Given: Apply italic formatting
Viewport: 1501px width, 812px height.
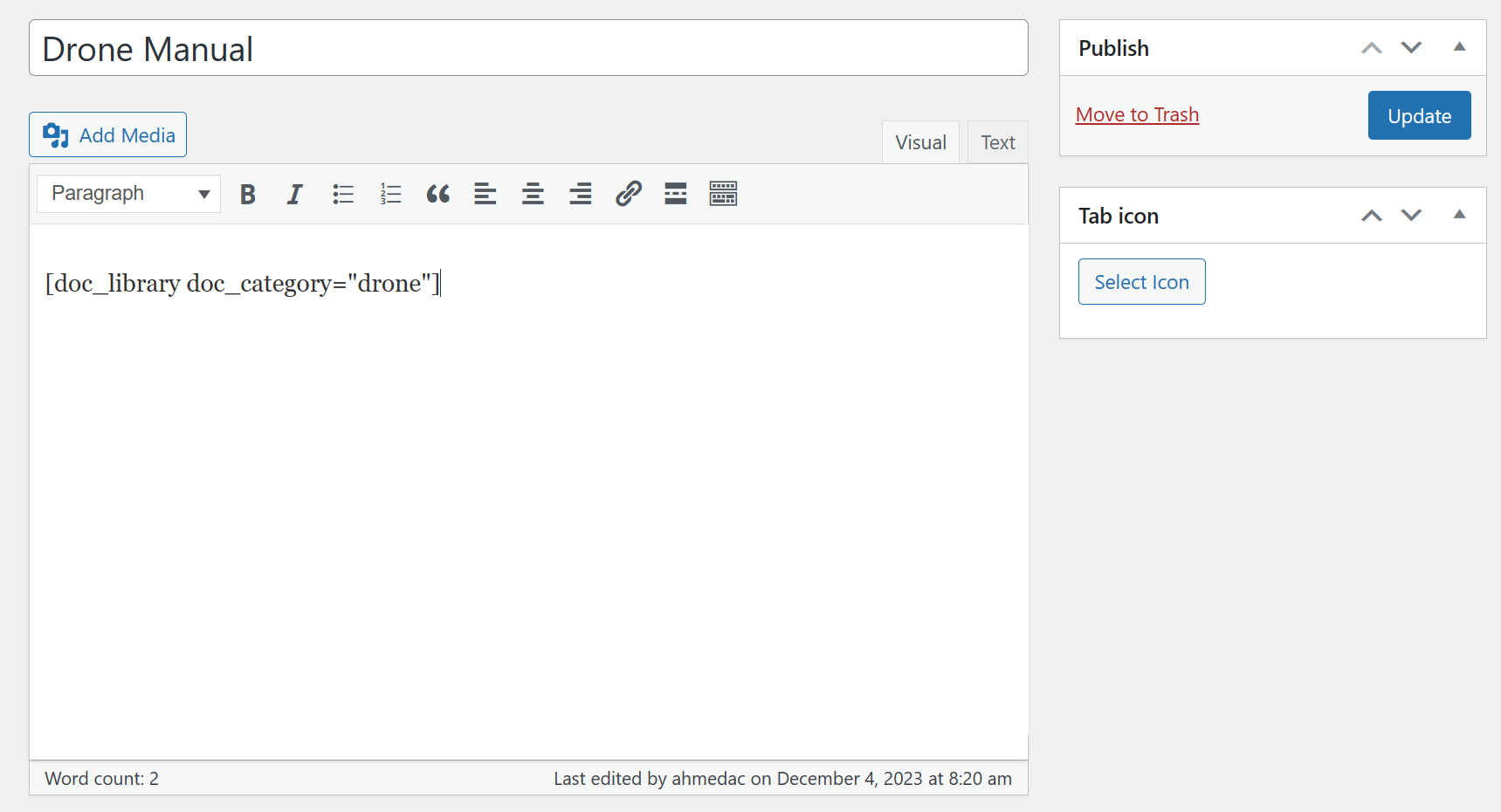Looking at the screenshot, I should (294, 194).
